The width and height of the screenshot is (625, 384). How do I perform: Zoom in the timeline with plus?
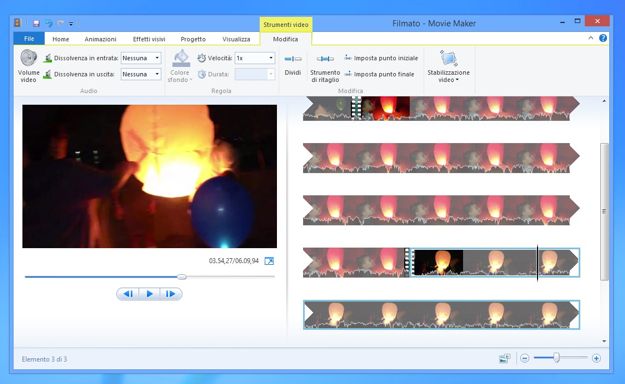click(x=596, y=358)
